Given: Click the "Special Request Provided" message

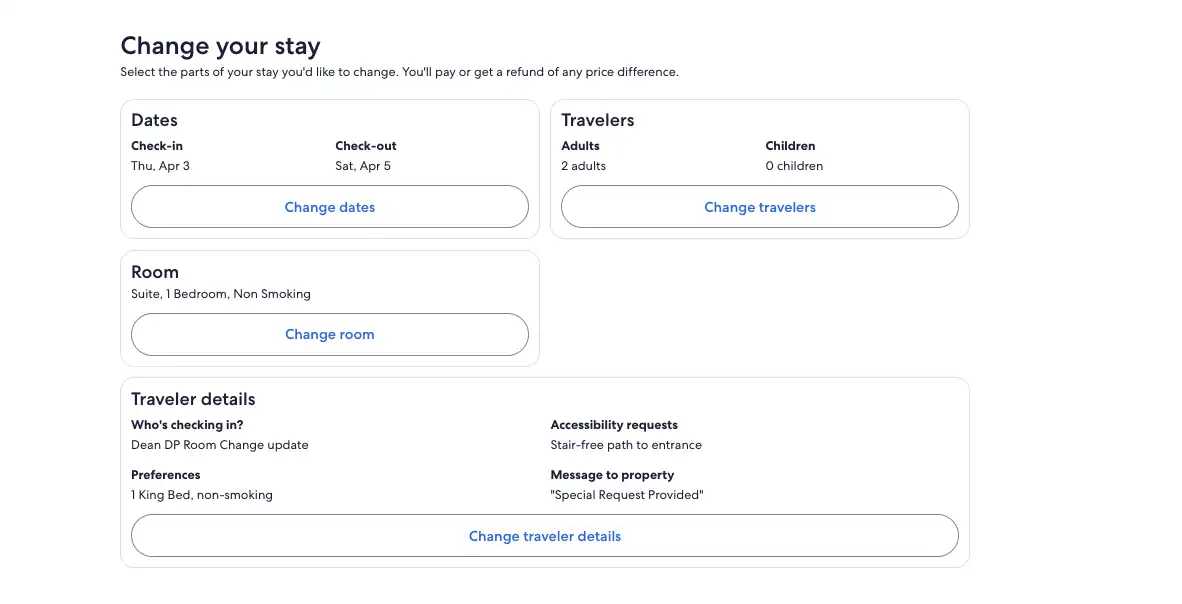Looking at the screenshot, I should [627, 495].
